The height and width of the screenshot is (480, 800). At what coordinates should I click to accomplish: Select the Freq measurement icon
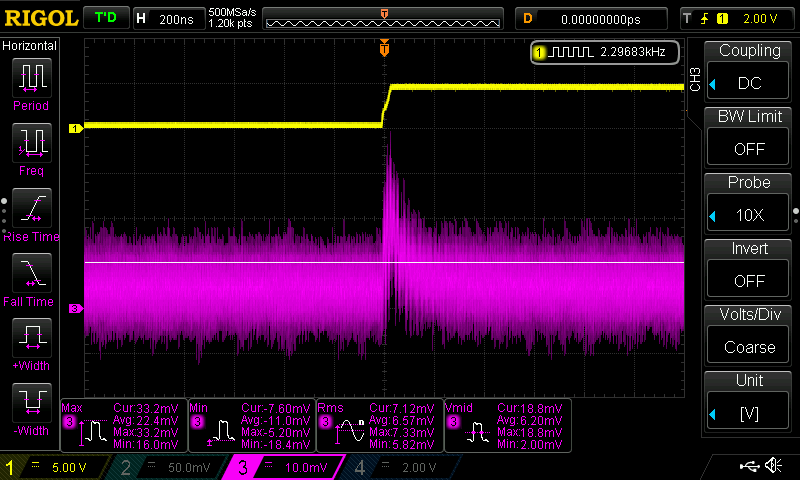click(x=31, y=144)
